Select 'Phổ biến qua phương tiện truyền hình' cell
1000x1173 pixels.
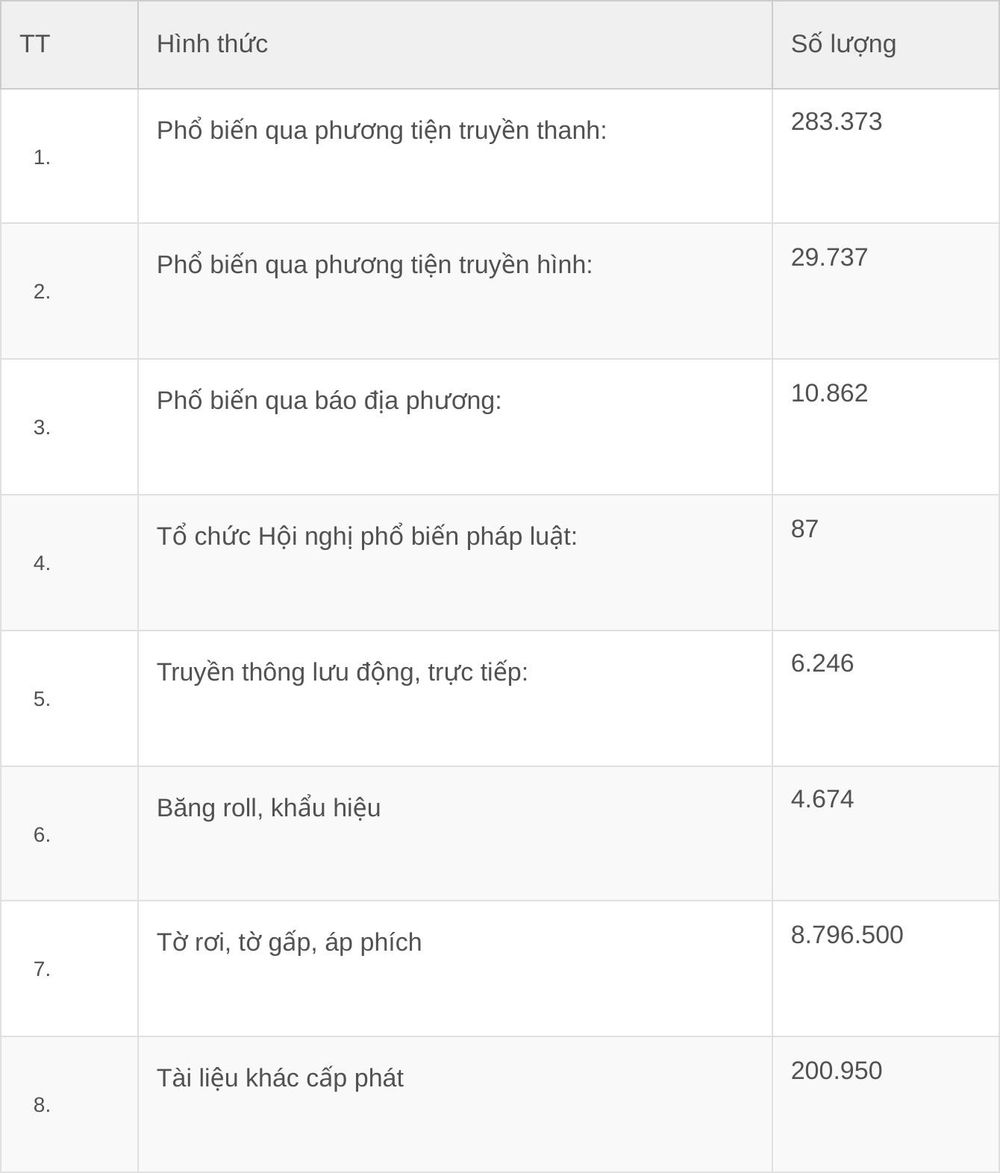point(455,291)
